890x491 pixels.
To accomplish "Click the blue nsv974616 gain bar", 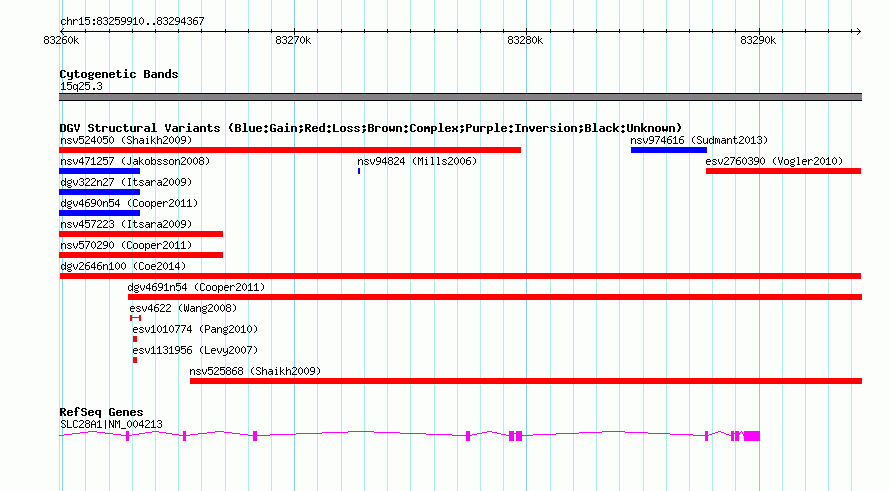I will click(669, 150).
